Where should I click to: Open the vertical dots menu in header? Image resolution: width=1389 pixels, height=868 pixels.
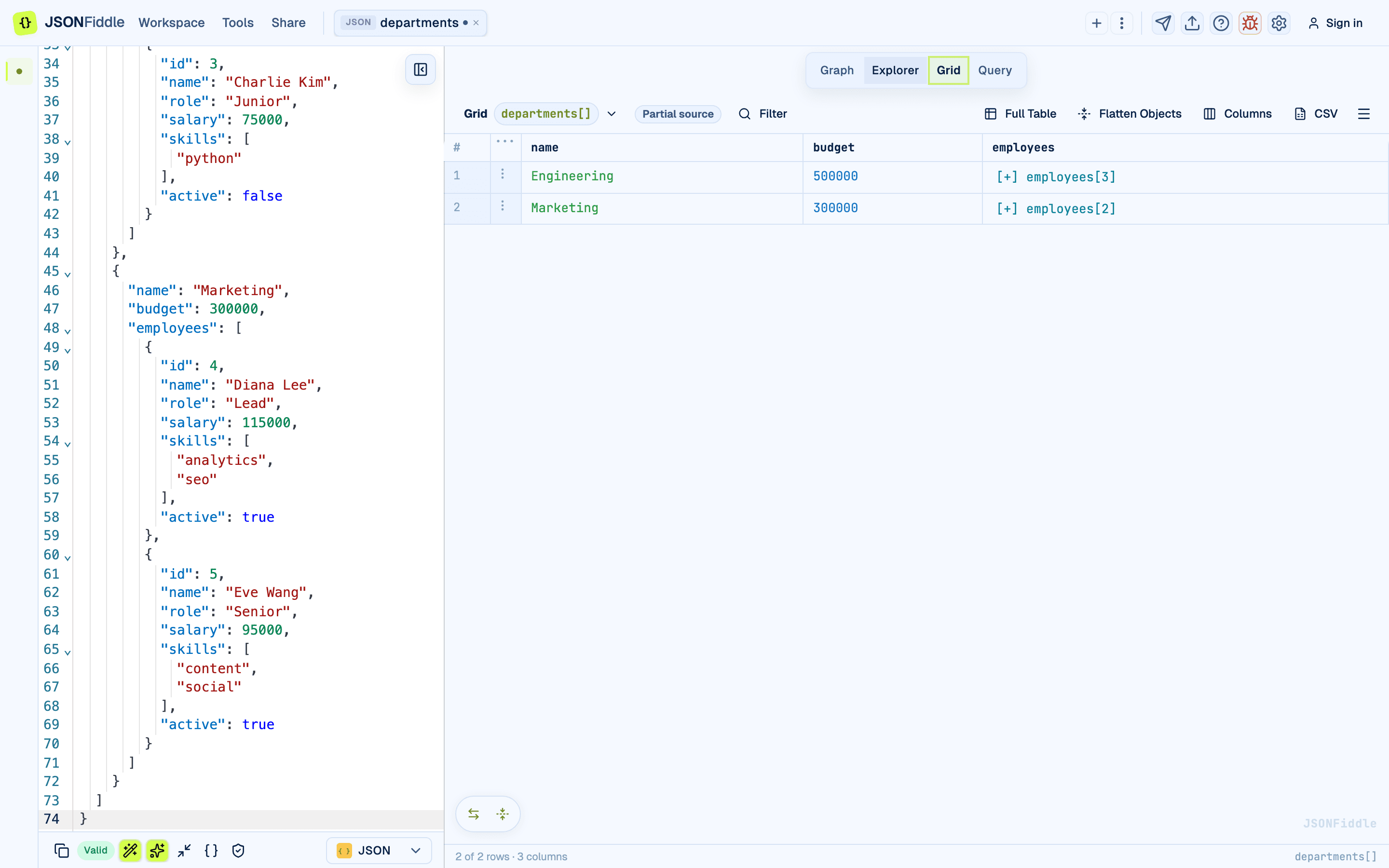[1121, 23]
